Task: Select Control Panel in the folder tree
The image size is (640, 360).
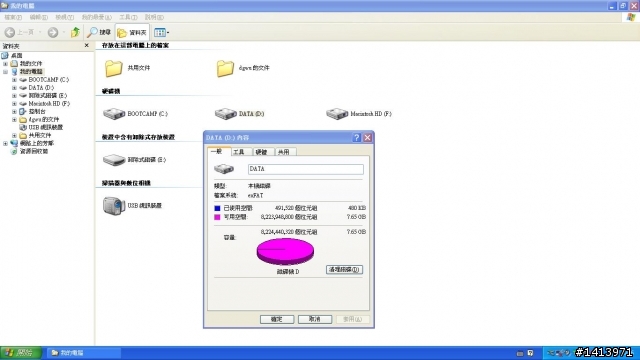Action: click(37, 111)
